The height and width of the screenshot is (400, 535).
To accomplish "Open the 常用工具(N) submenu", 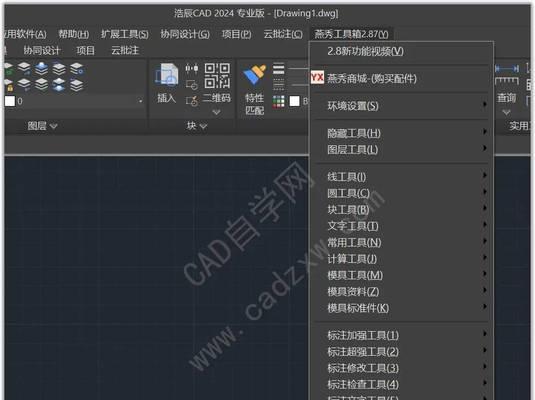I will pos(401,242).
